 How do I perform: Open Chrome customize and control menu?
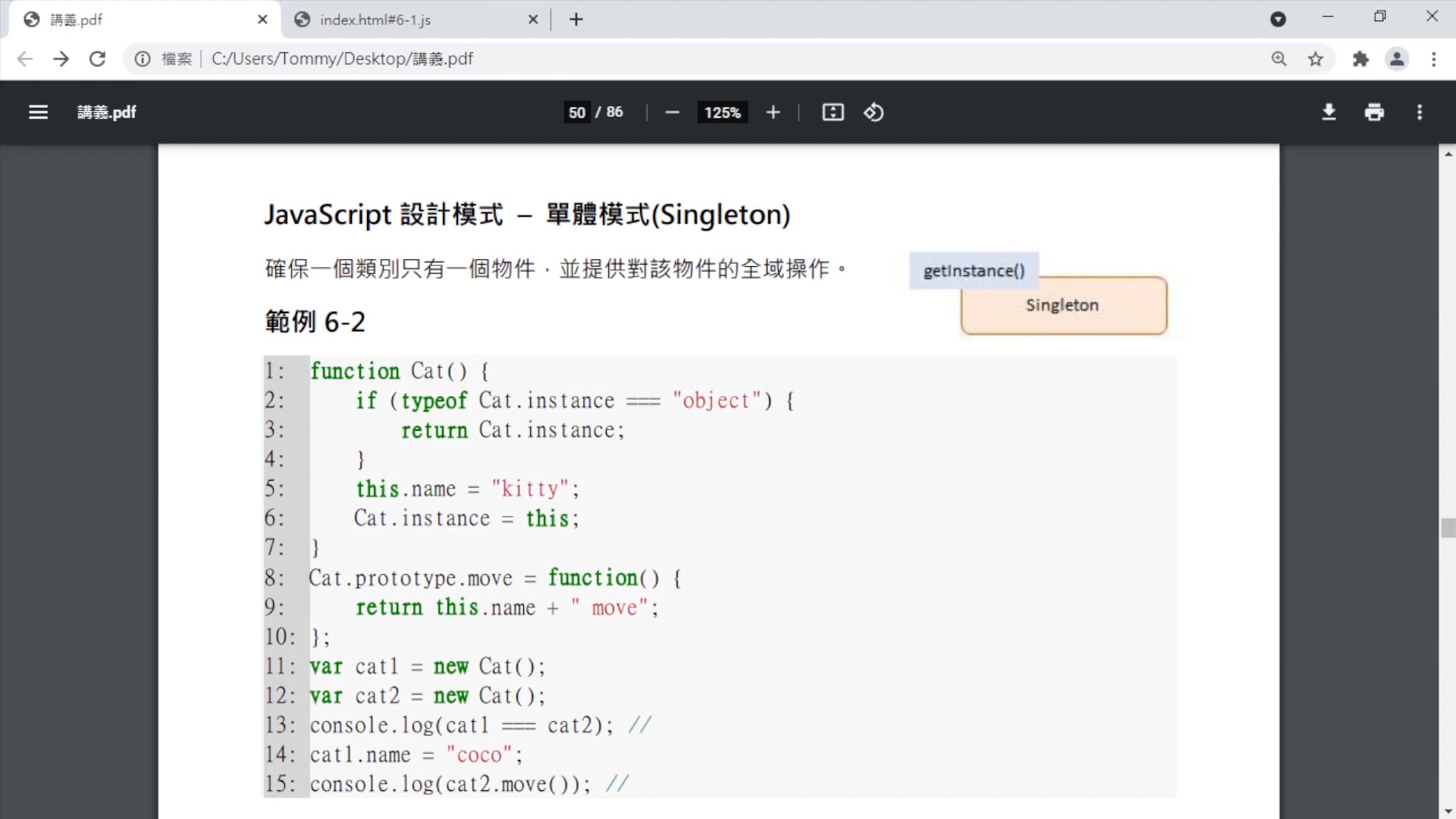1433,59
